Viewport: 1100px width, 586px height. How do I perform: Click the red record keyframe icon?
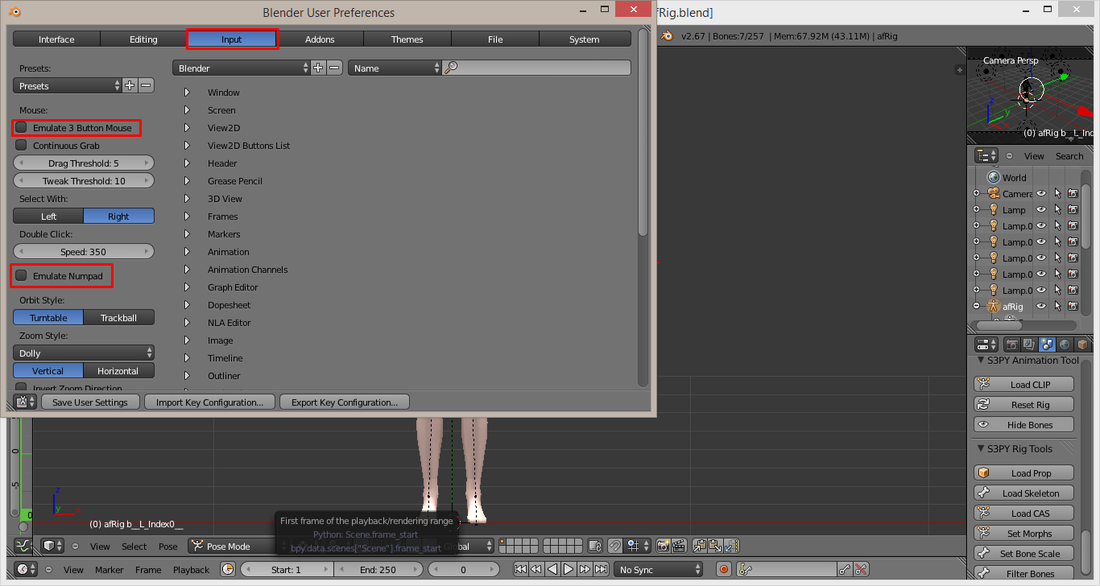pyautogui.click(x=724, y=569)
